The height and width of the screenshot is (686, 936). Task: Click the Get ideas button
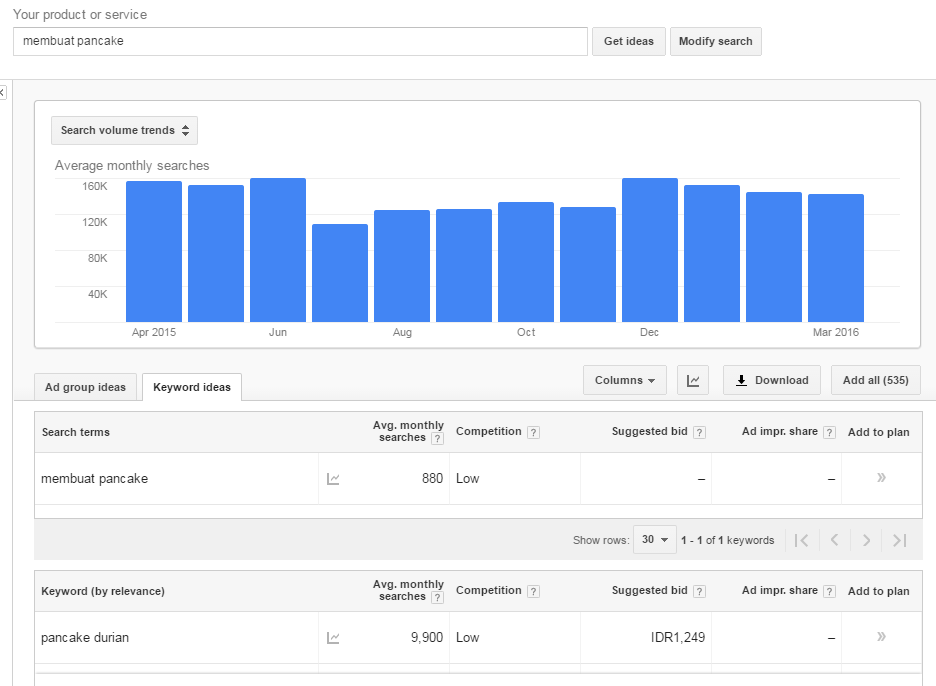click(x=629, y=41)
